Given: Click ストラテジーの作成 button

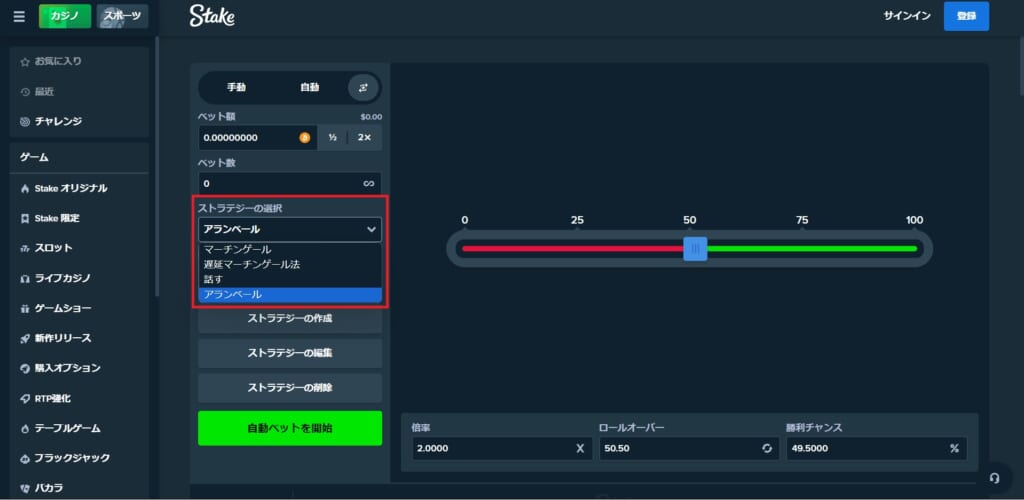Looking at the screenshot, I should pos(289,319).
